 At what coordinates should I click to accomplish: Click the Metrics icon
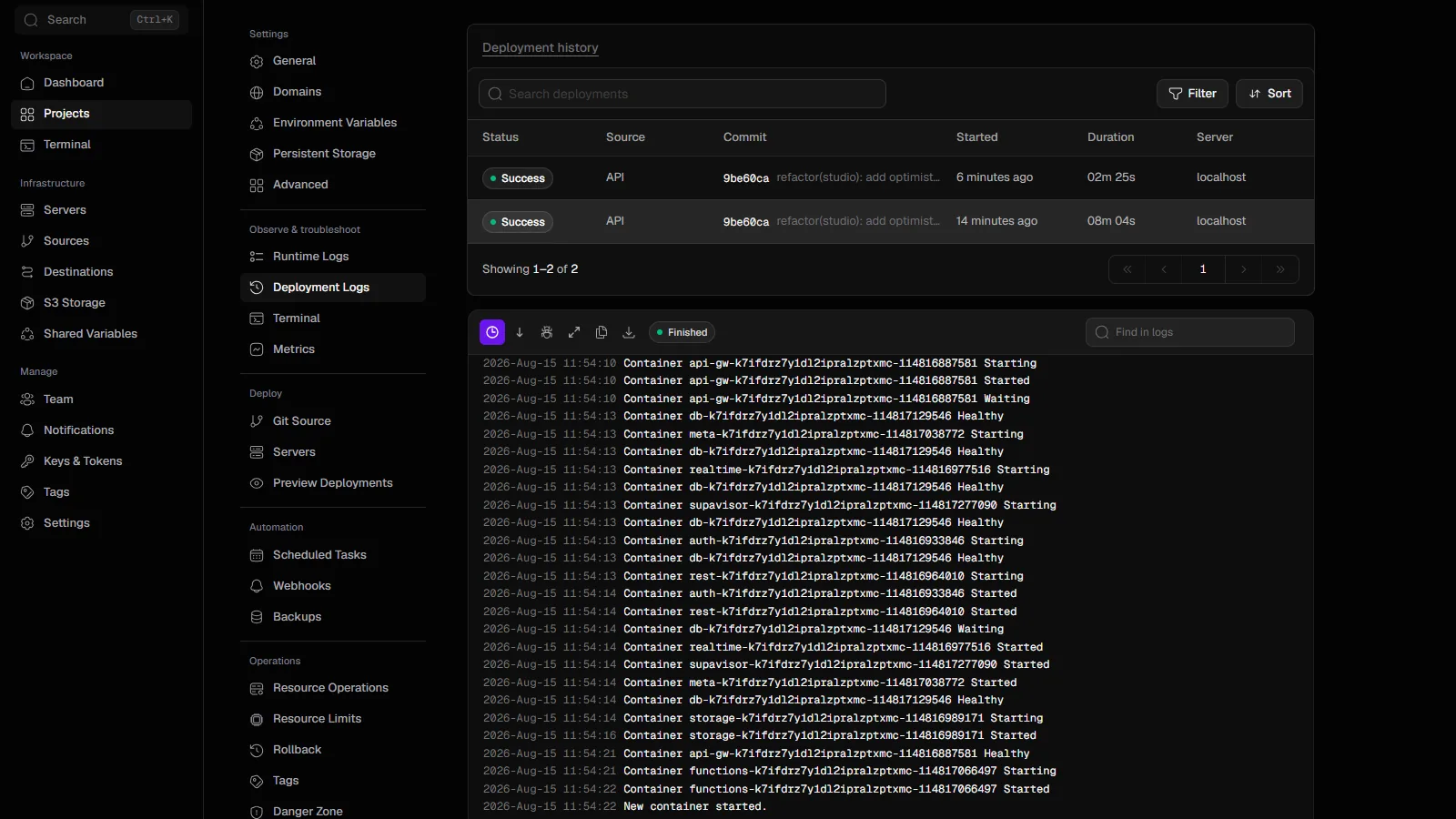coord(257,349)
